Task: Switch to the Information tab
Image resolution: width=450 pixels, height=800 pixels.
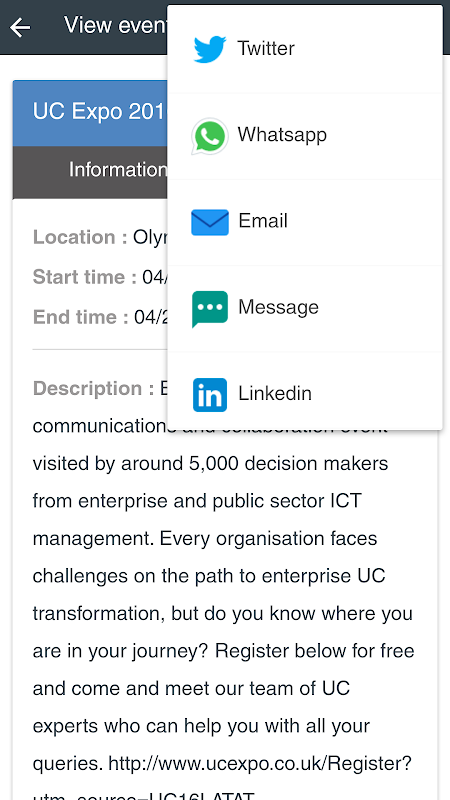Action: pos(118,169)
